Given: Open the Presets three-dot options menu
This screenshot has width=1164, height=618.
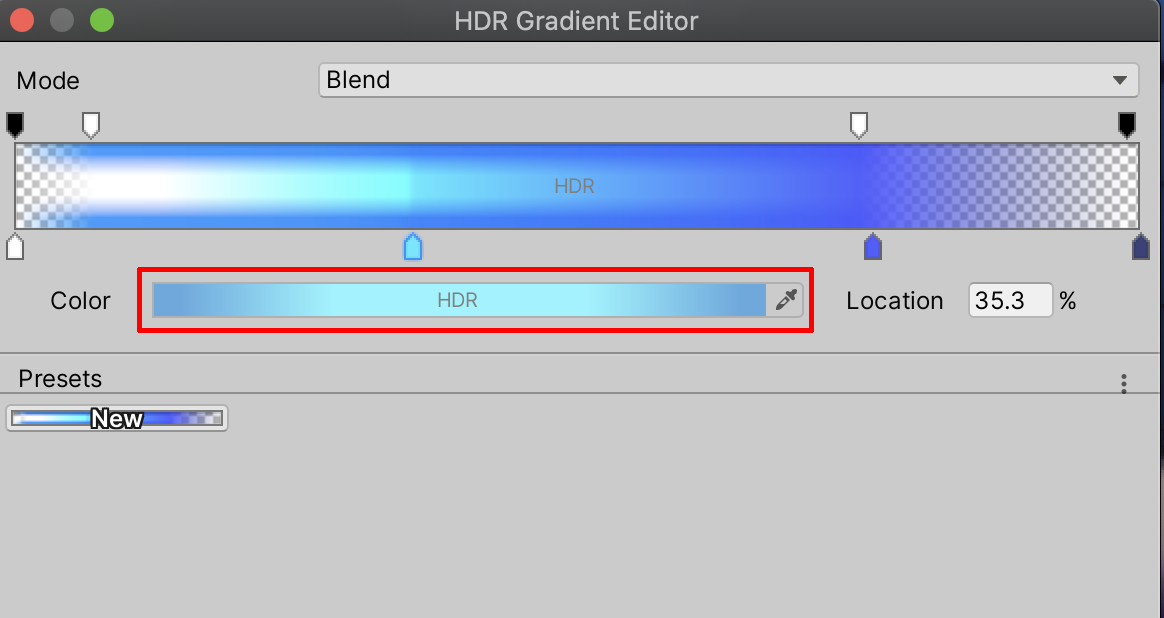Looking at the screenshot, I should pos(1124,383).
